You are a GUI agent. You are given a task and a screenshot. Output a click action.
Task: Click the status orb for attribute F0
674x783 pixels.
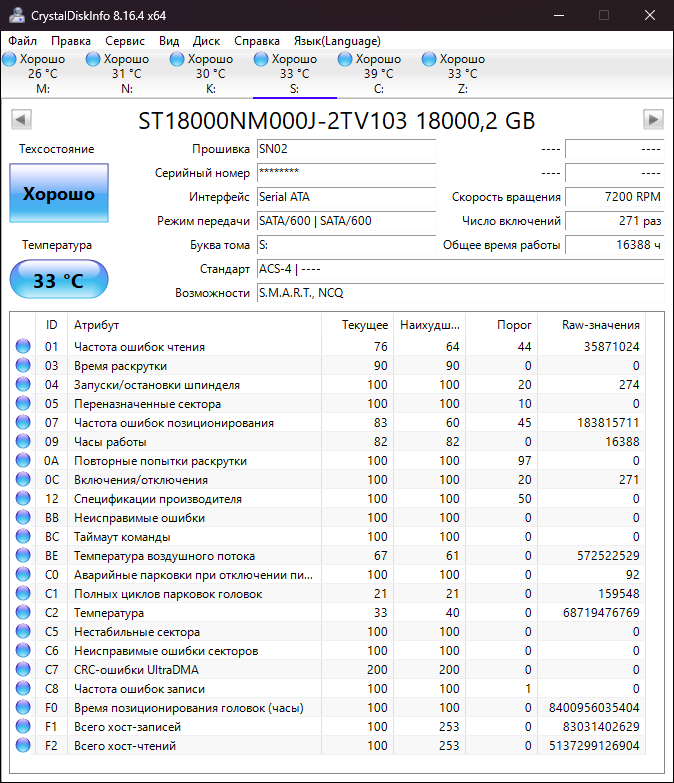[x=23, y=707]
